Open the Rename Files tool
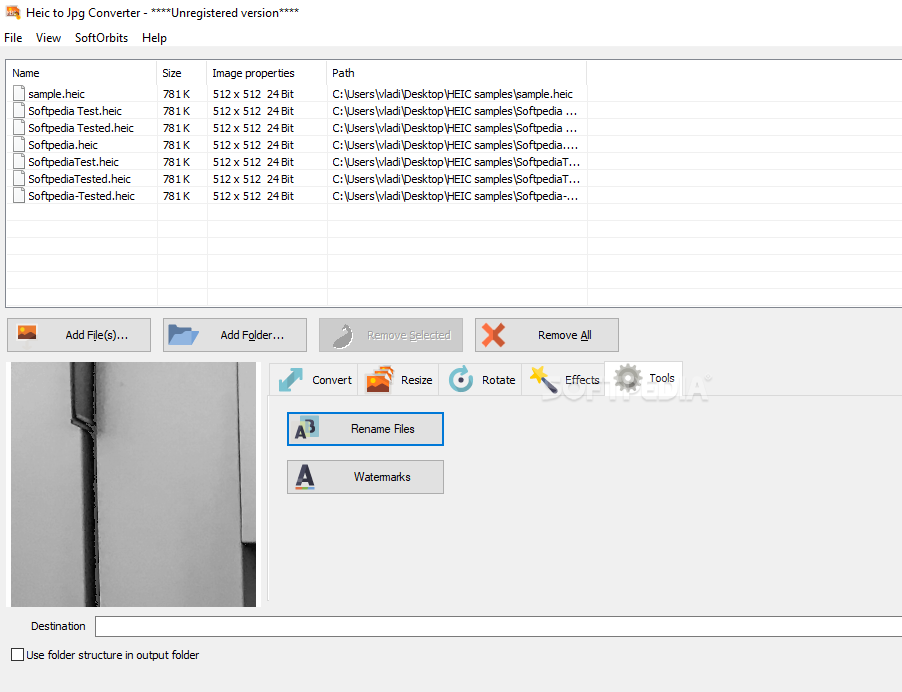This screenshot has width=902, height=692. pyautogui.click(x=365, y=429)
